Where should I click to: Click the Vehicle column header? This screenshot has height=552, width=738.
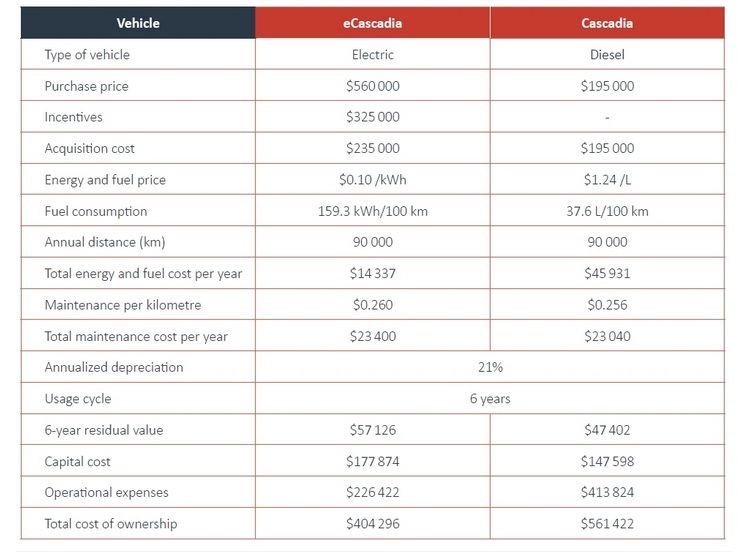click(x=138, y=23)
